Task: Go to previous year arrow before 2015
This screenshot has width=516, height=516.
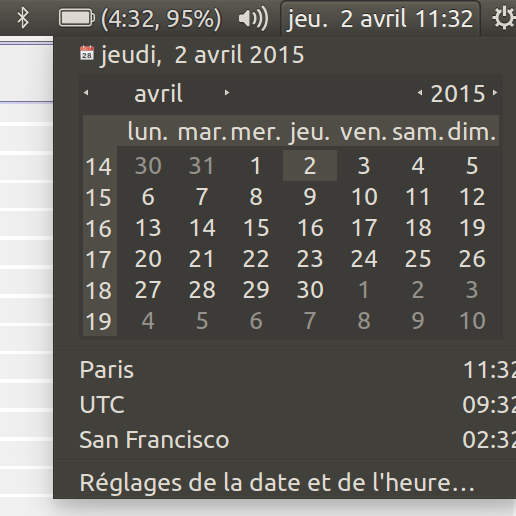Action: (420, 93)
